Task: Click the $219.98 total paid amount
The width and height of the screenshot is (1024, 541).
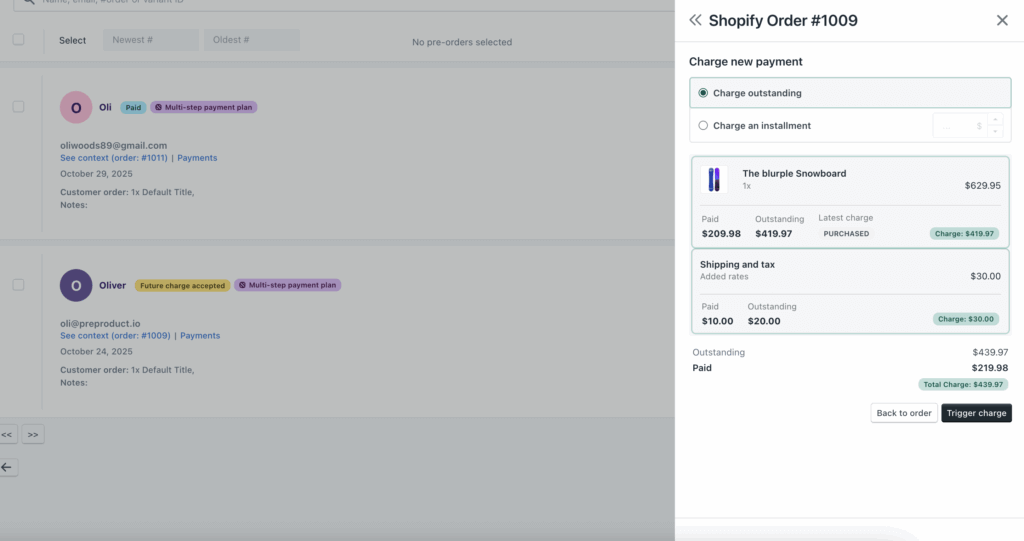Action: point(989,368)
